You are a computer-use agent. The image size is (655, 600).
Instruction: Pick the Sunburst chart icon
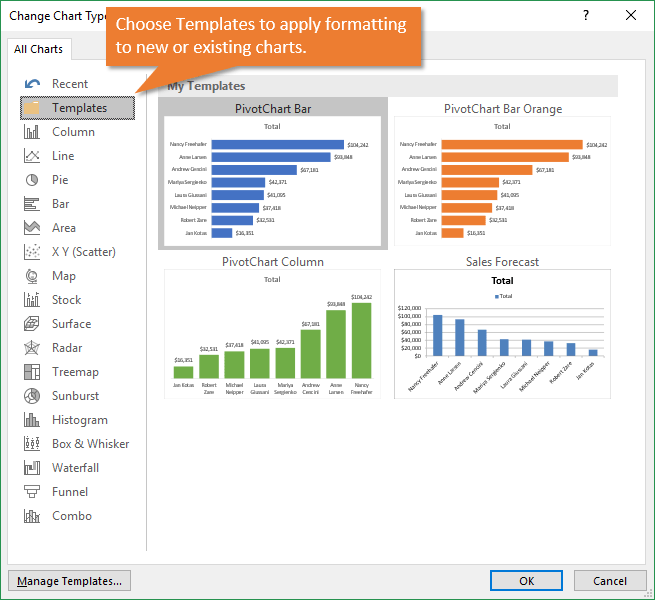click(32, 396)
